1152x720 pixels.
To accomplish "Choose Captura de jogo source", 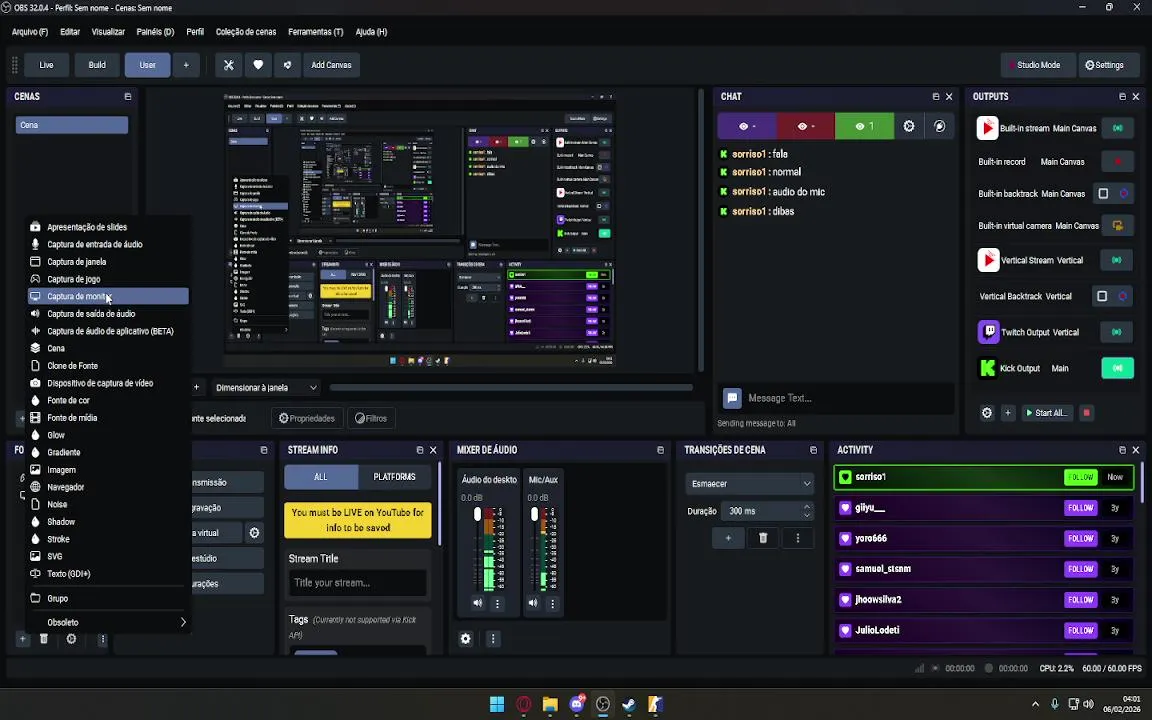I will point(108,279).
